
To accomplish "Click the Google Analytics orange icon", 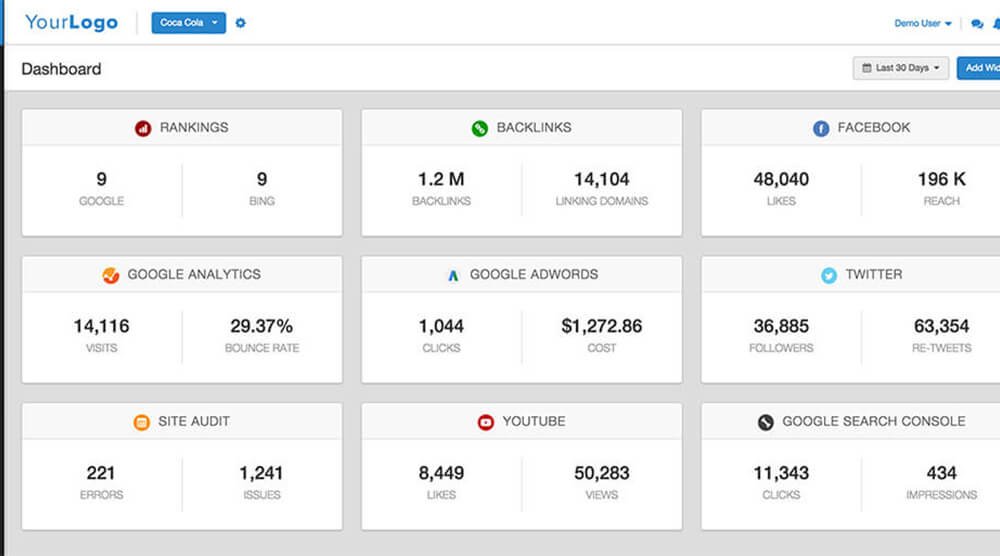I will 110,275.
